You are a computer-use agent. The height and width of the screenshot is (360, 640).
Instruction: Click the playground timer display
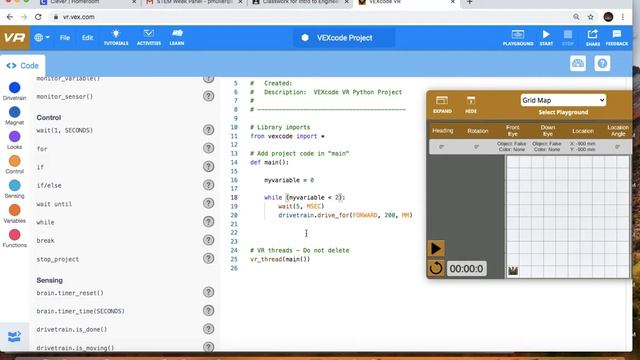tap(466, 269)
